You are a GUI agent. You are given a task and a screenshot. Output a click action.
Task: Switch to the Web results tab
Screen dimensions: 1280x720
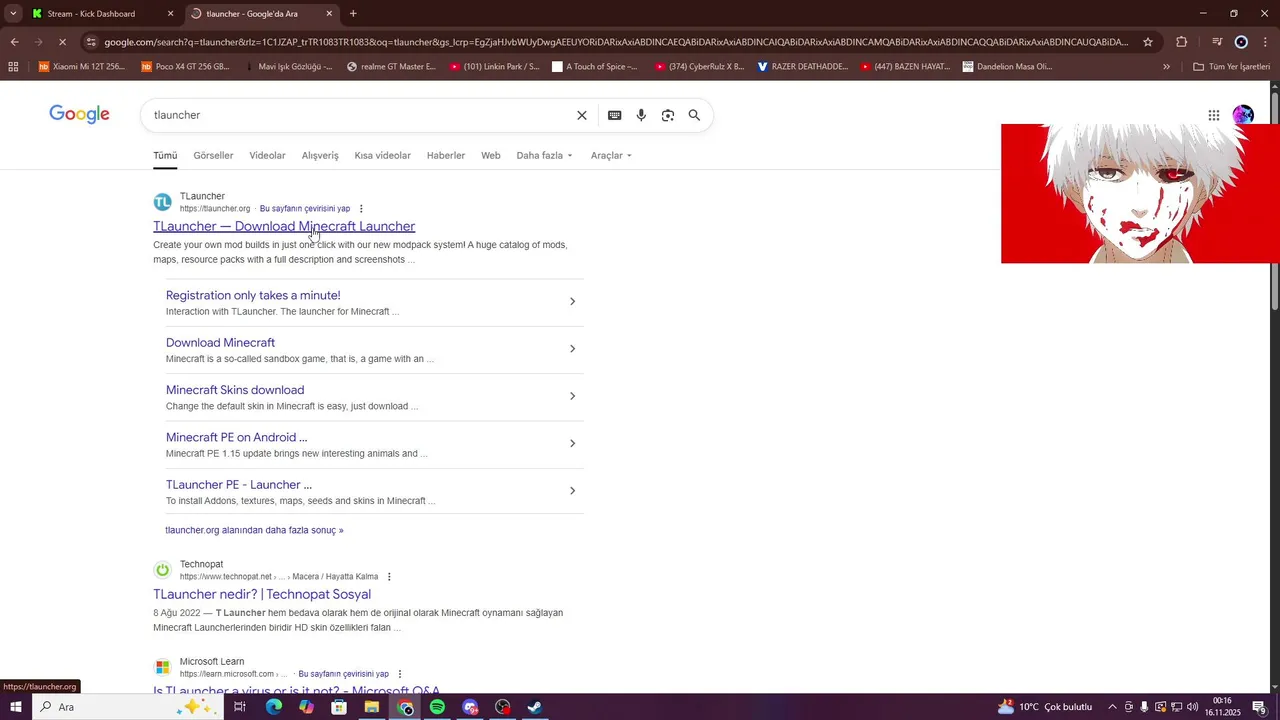point(491,156)
